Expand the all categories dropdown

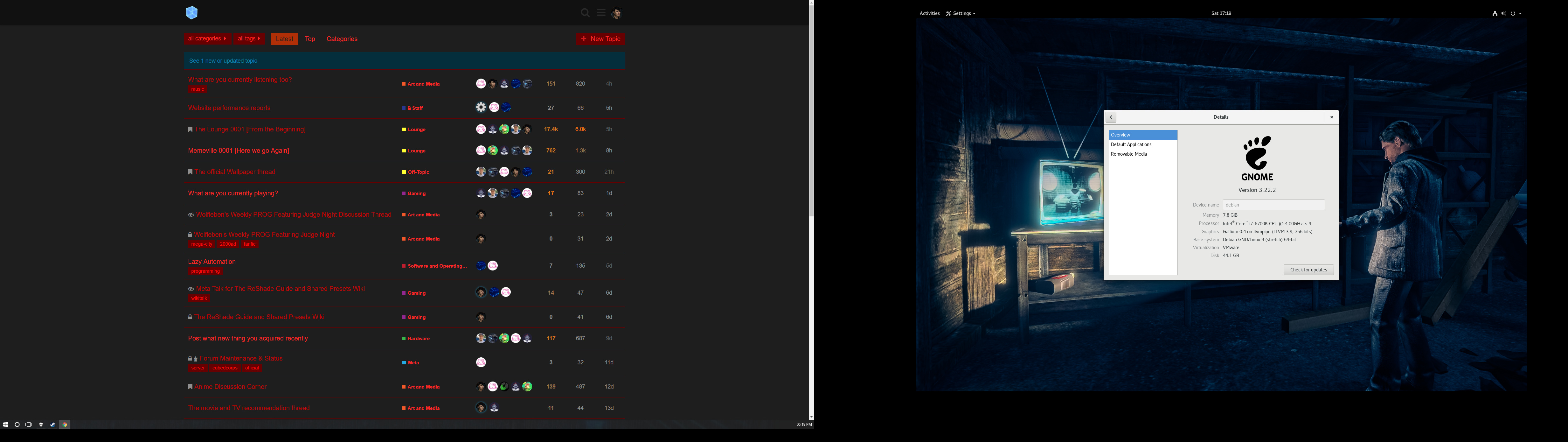click(207, 39)
